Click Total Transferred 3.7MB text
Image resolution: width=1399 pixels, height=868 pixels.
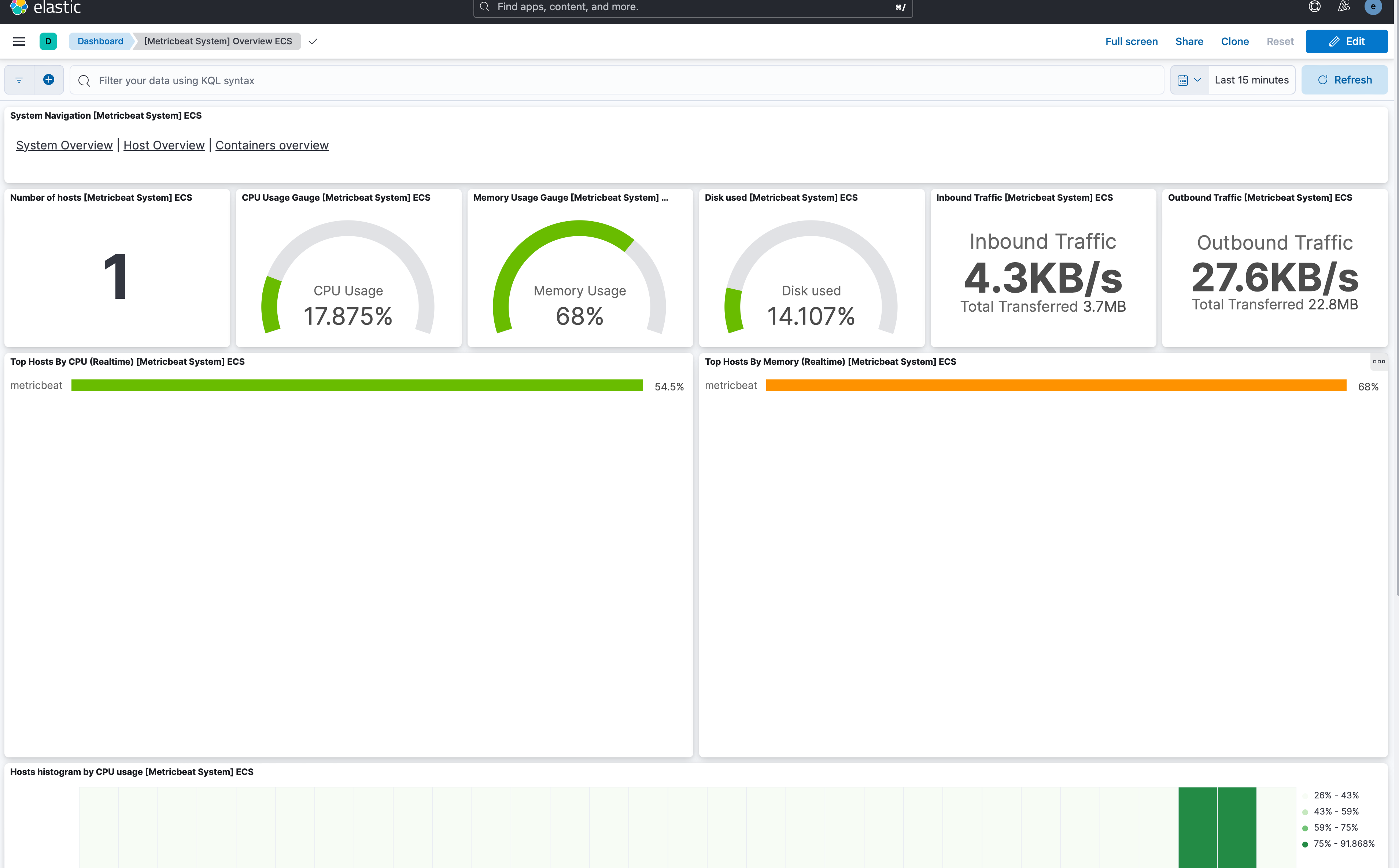point(1043,307)
